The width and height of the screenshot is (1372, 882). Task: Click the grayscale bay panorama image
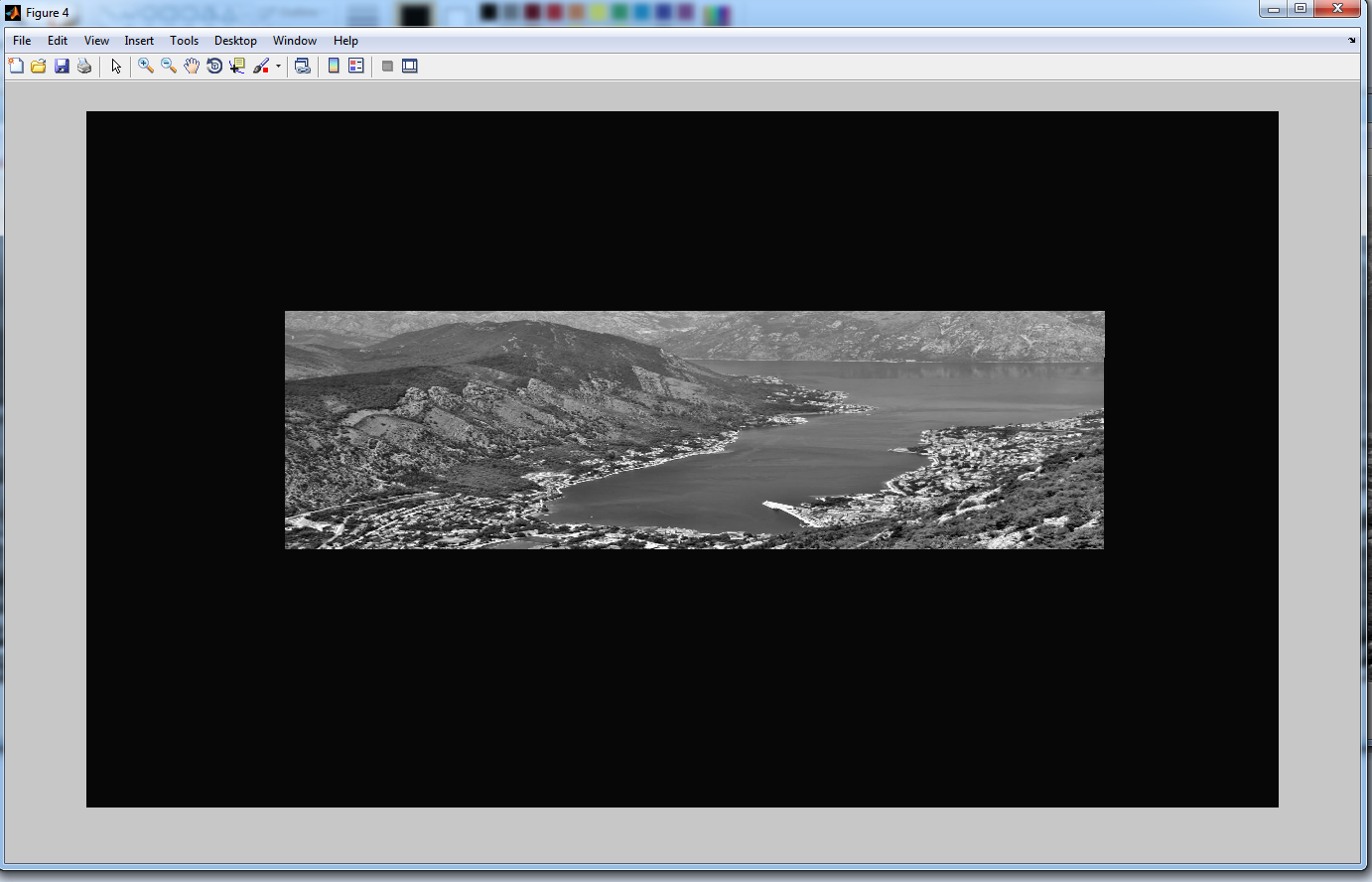coord(694,430)
